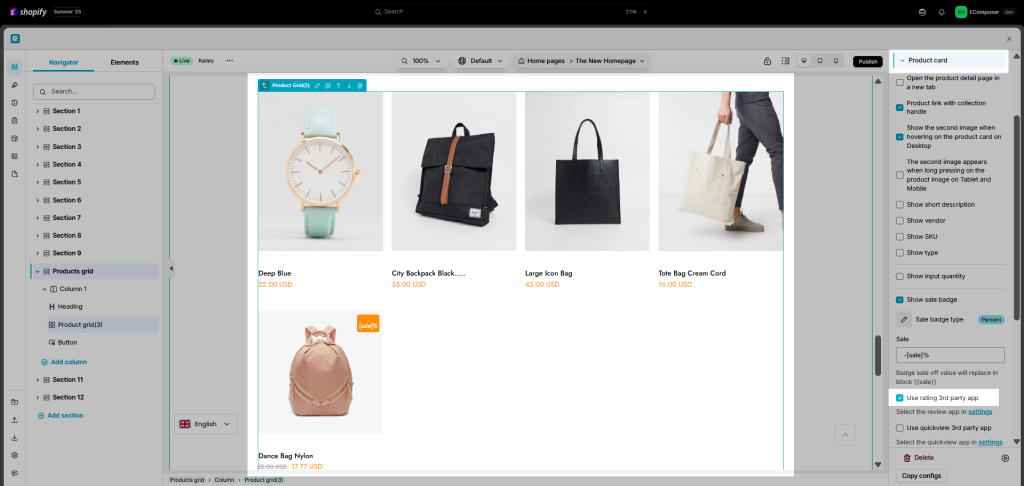Select Heading in the navigator tree
1024x486 pixels.
click(x=70, y=306)
